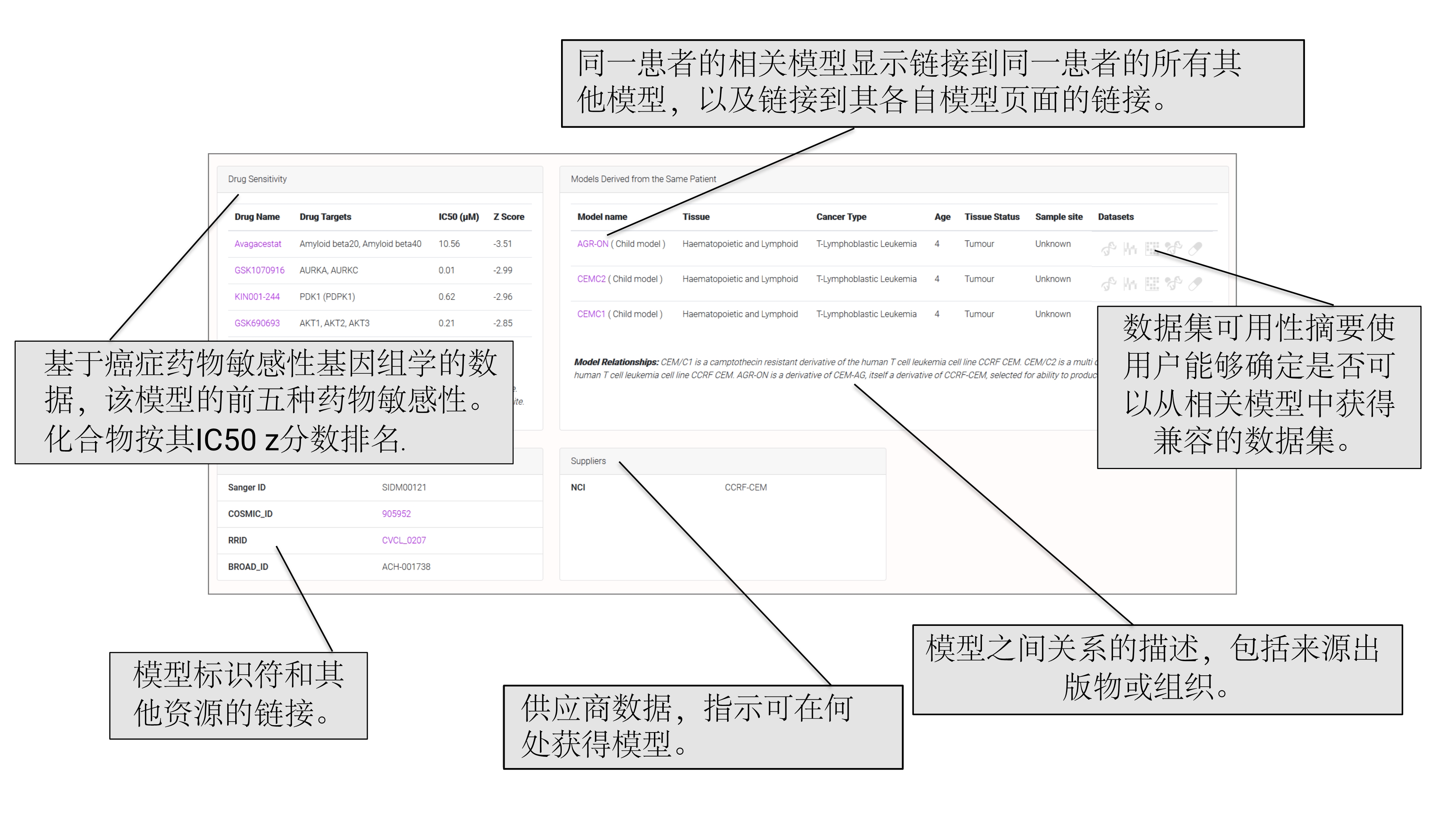Click Models Derived from the Same Patient title
This screenshot has height=818, width=1456.
click(x=643, y=179)
